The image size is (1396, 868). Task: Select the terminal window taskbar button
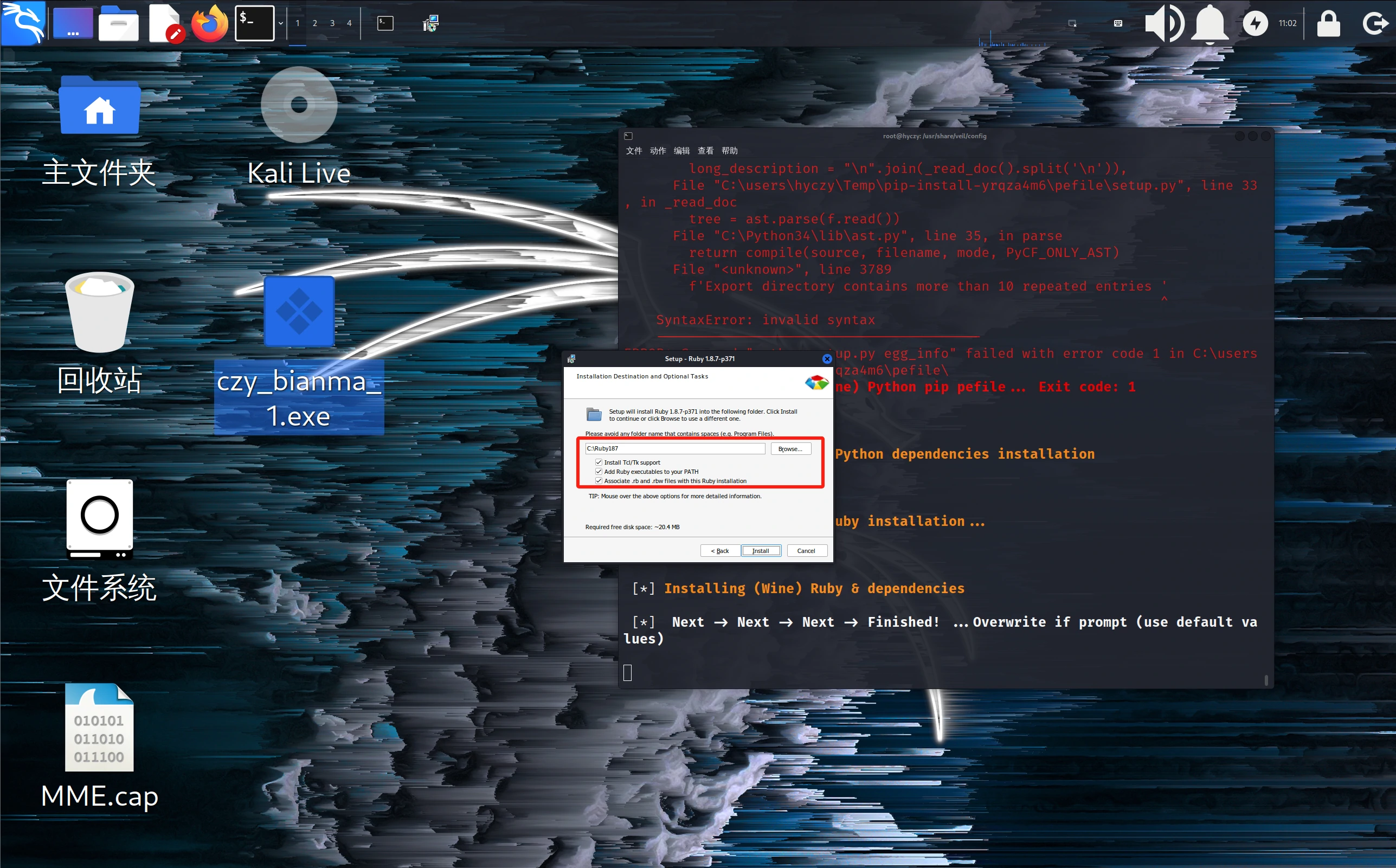click(385, 23)
